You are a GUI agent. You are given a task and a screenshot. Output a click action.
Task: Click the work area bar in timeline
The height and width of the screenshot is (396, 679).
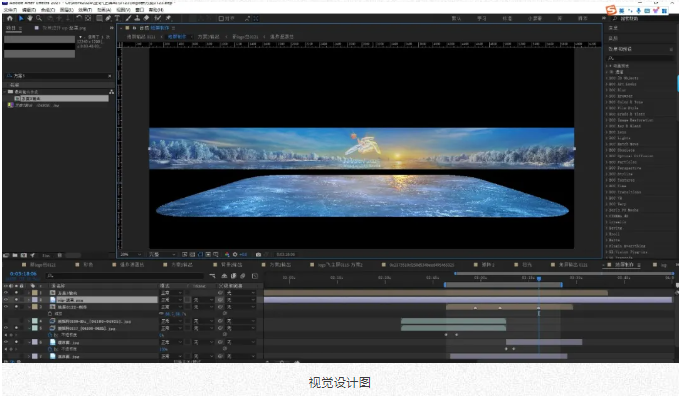pos(503,285)
